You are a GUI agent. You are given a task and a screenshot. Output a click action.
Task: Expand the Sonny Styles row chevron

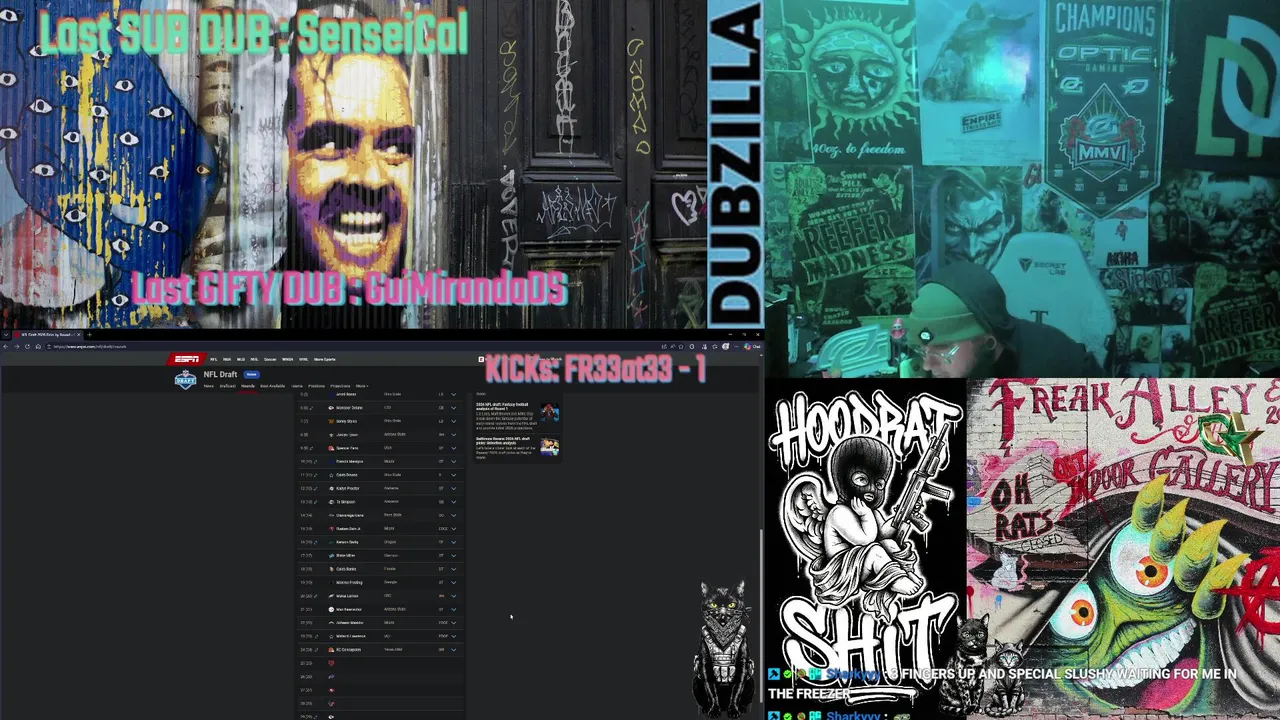453,421
